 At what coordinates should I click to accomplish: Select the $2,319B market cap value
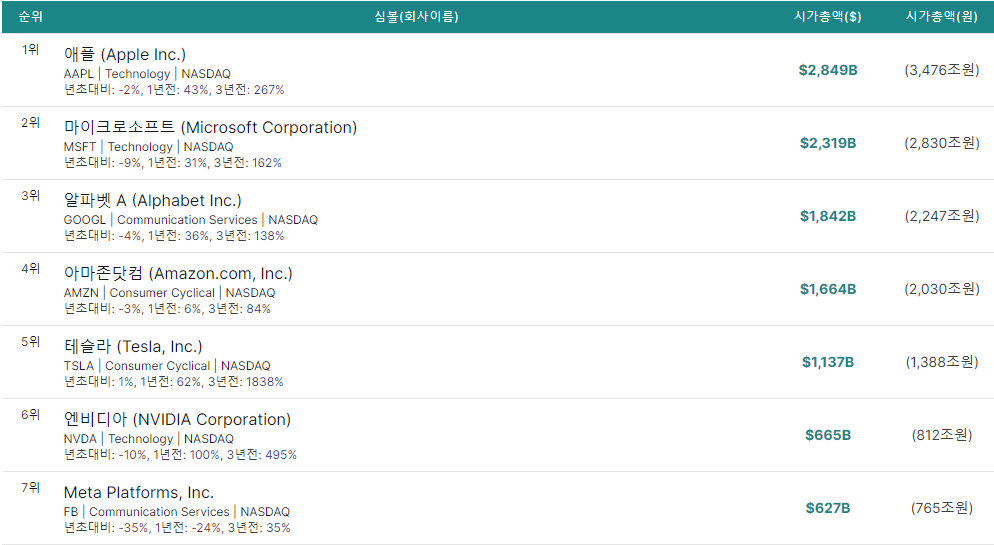tap(828, 143)
